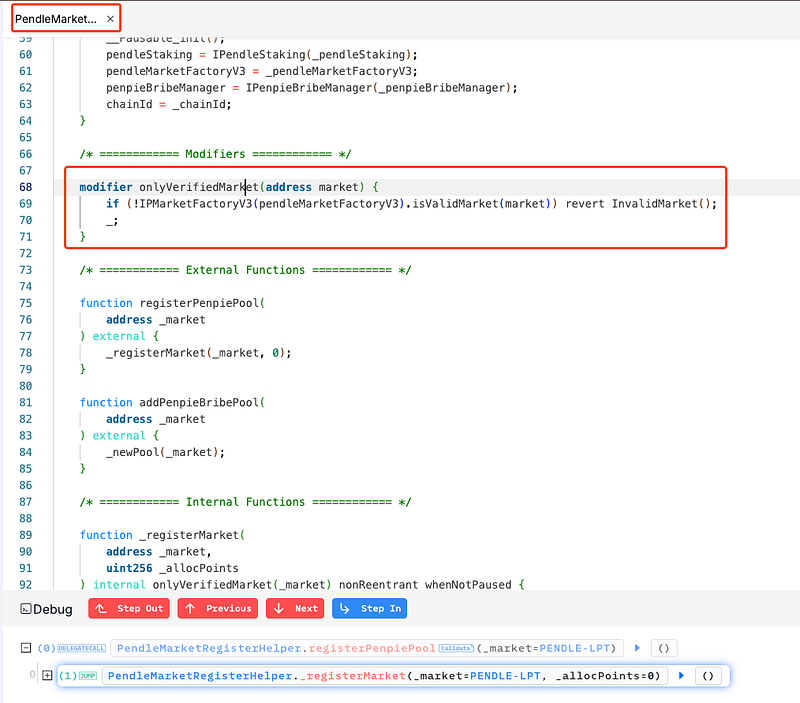This screenshot has width=800, height=703.
Task: Click the JUMP badge on trace row
Action: [x=89, y=676]
